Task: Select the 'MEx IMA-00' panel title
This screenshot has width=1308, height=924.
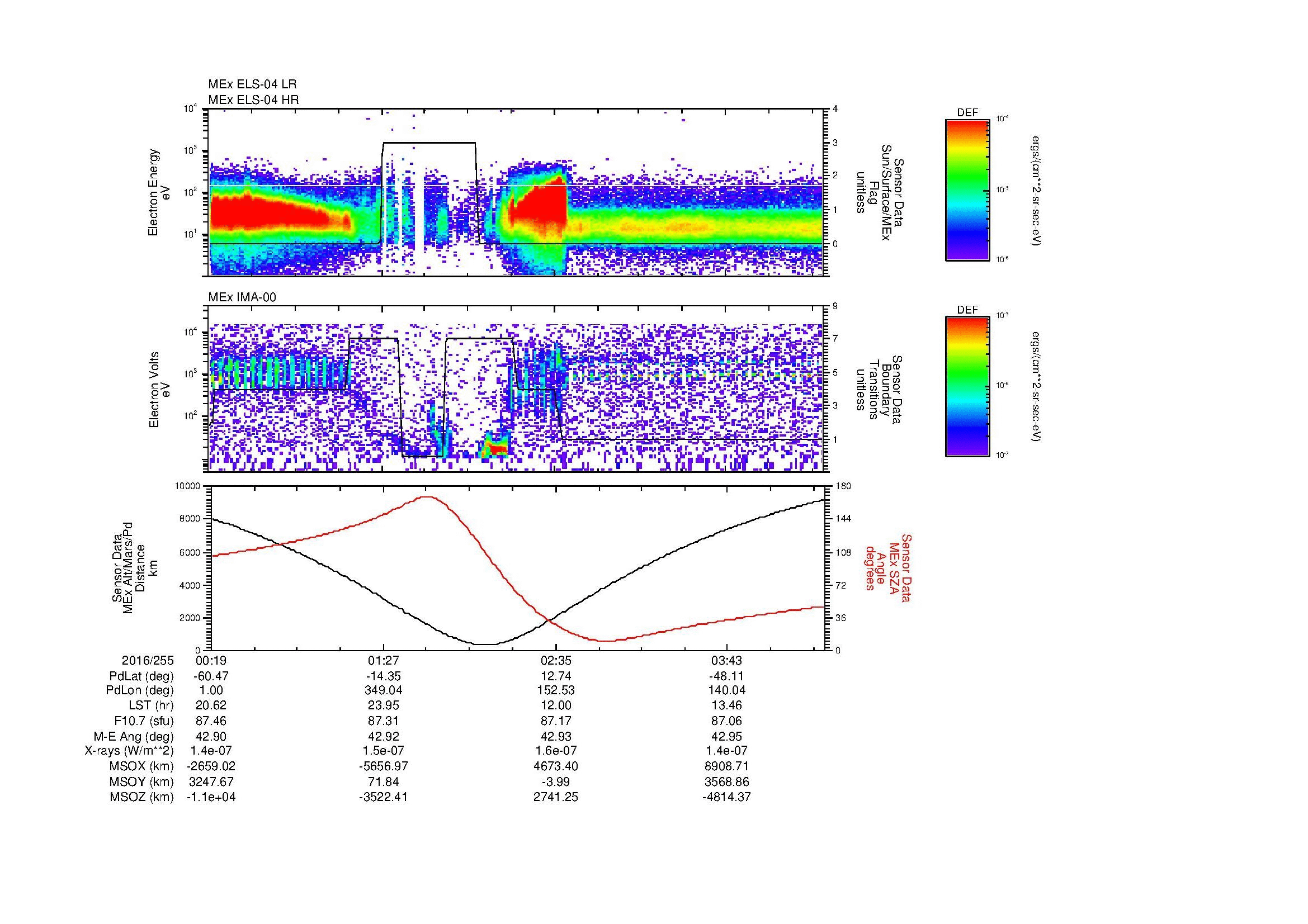Action: click(242, 297)
